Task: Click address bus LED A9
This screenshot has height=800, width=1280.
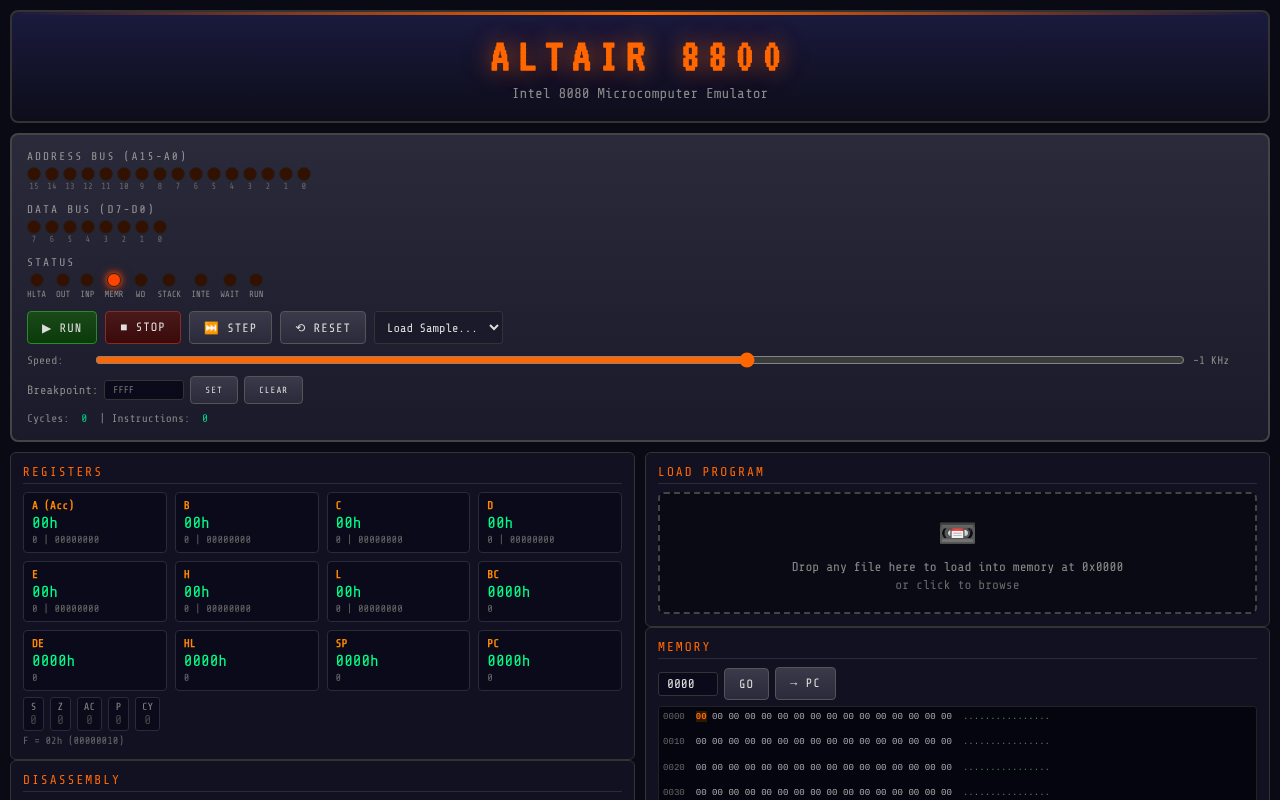Action: [x=142, y=174]
